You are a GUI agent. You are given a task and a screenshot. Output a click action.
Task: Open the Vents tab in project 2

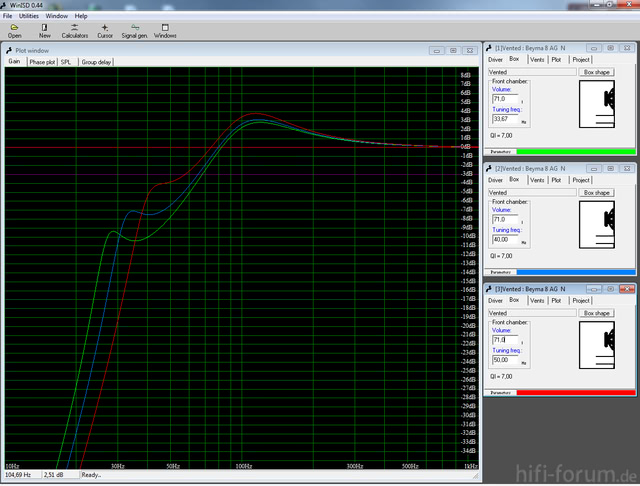coord(537,180)
